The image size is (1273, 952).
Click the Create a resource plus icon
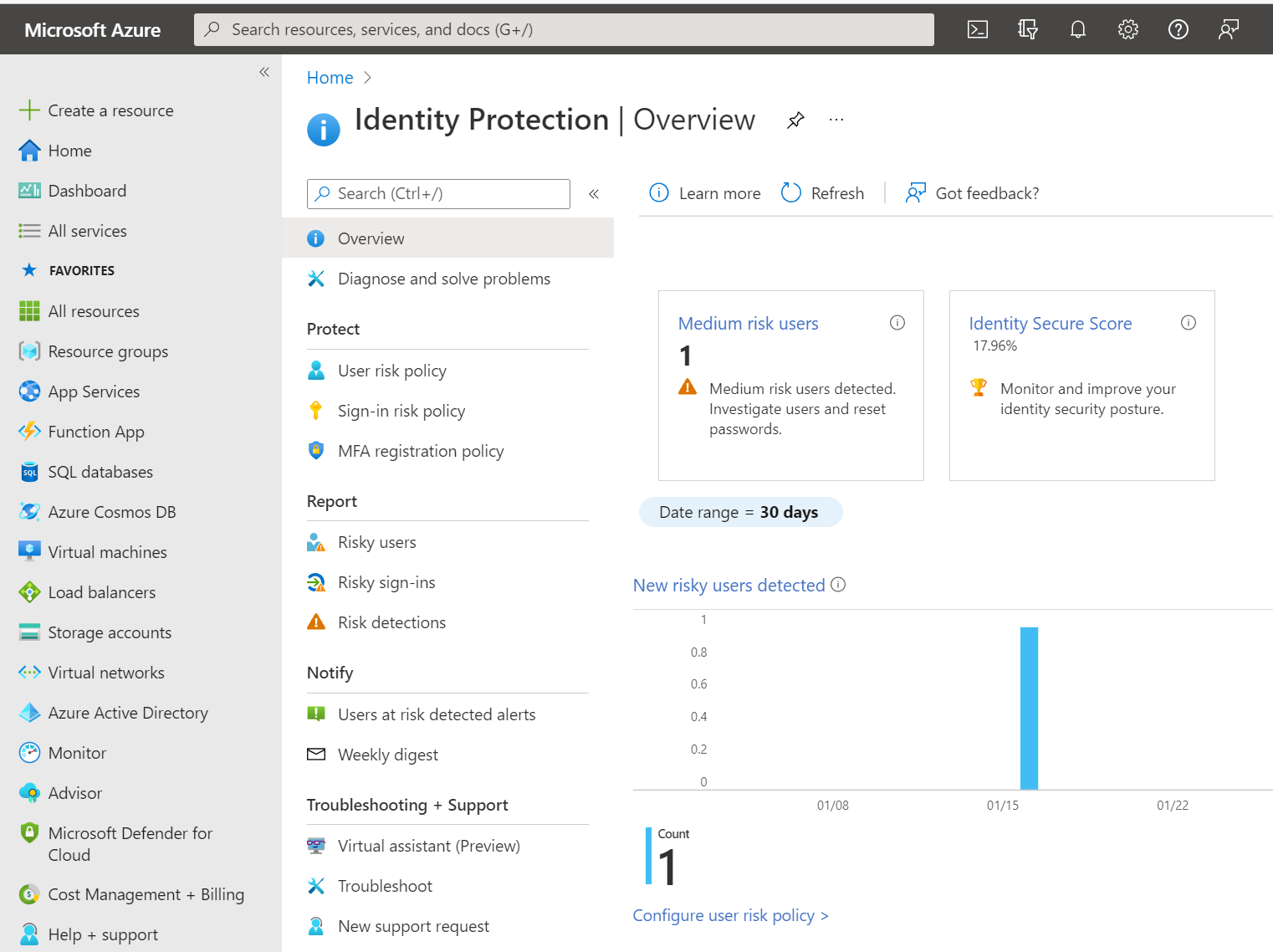point(29,110)
